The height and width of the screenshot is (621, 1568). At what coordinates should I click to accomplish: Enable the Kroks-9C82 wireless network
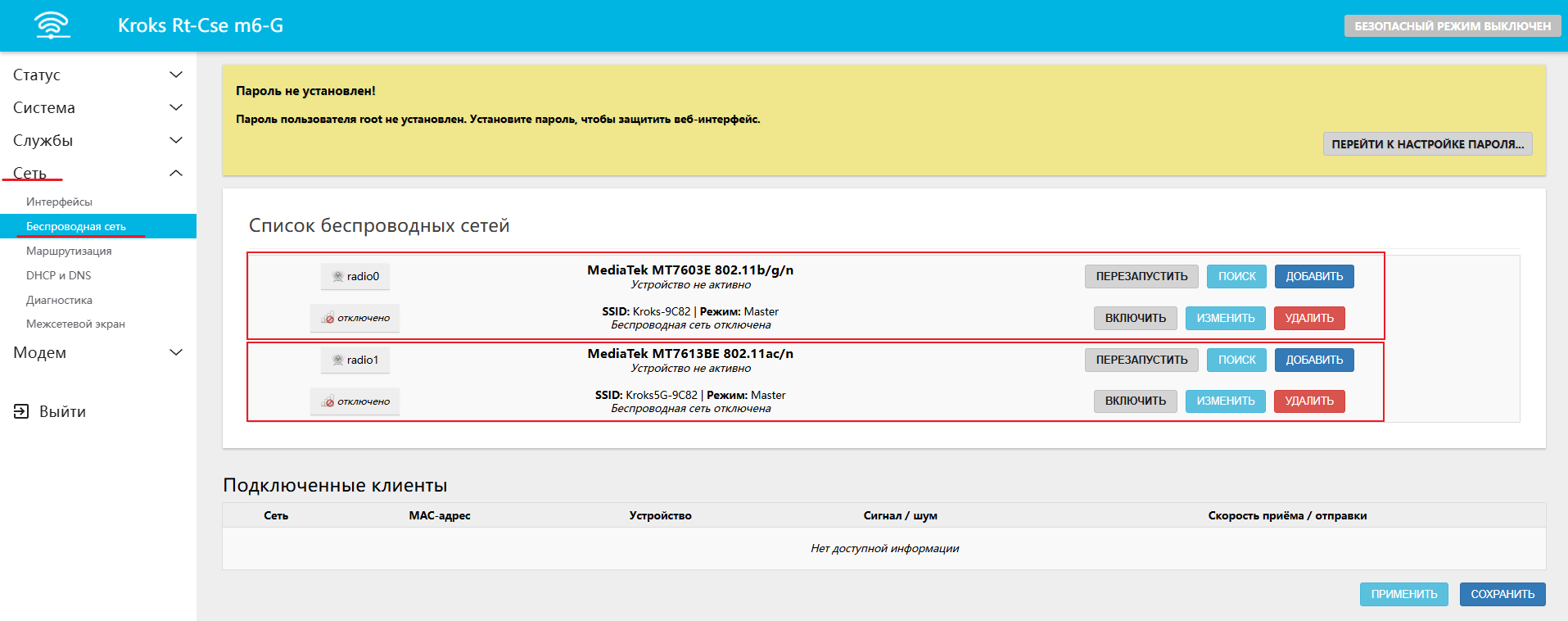click(1135, 318)
